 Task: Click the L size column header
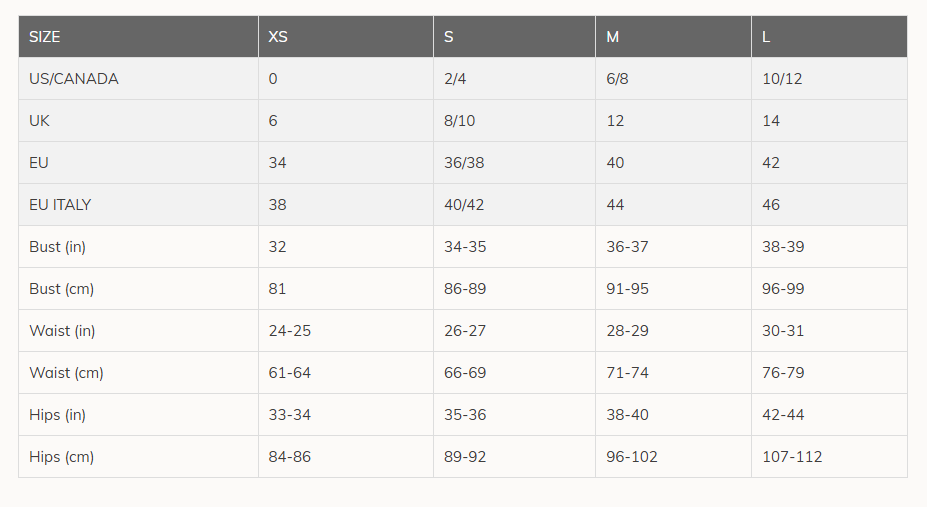coord(766,37)
